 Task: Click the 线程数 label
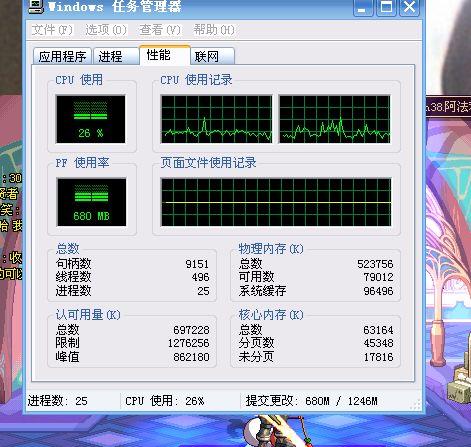73,277
